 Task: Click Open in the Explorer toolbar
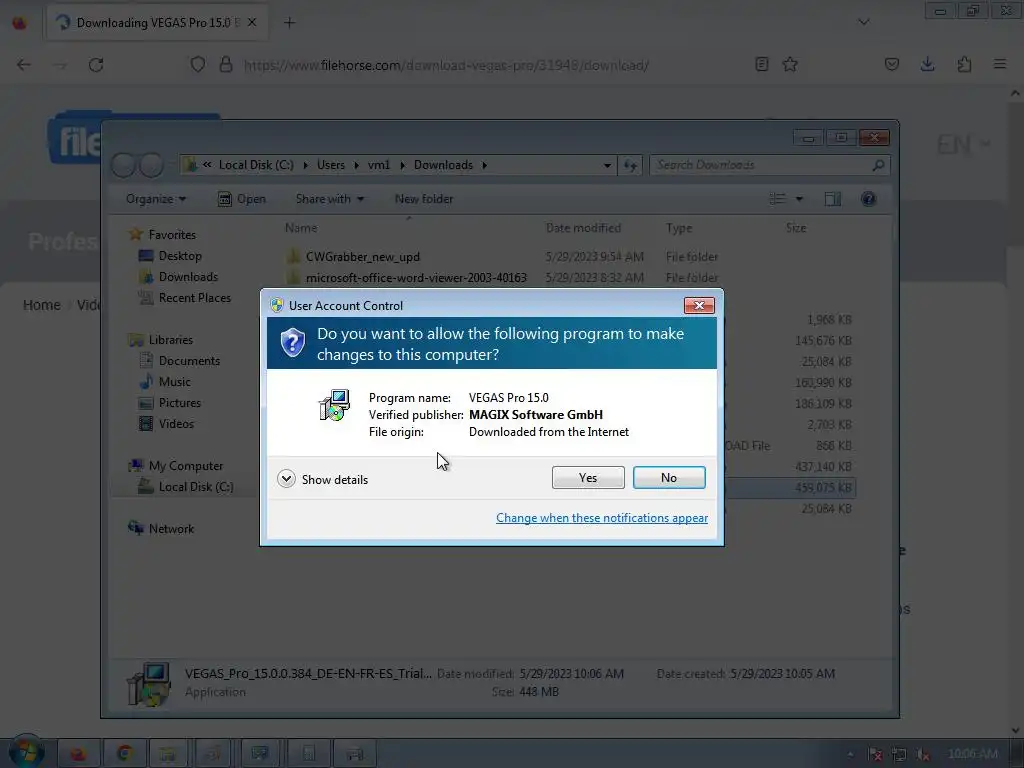pyautogui.click(x=242, y=199)
